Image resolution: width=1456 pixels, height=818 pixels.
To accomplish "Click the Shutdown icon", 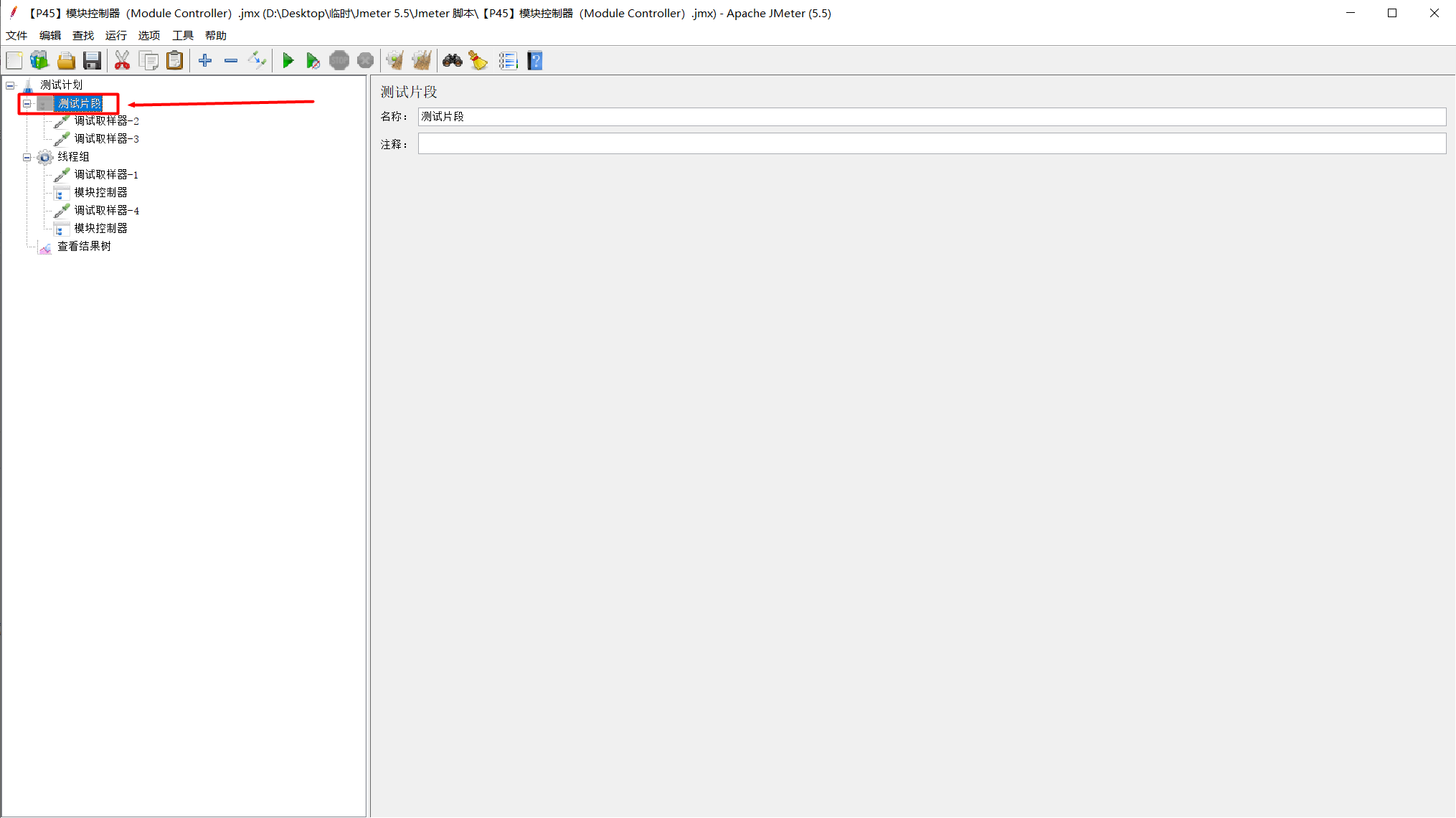I will 365,61.
